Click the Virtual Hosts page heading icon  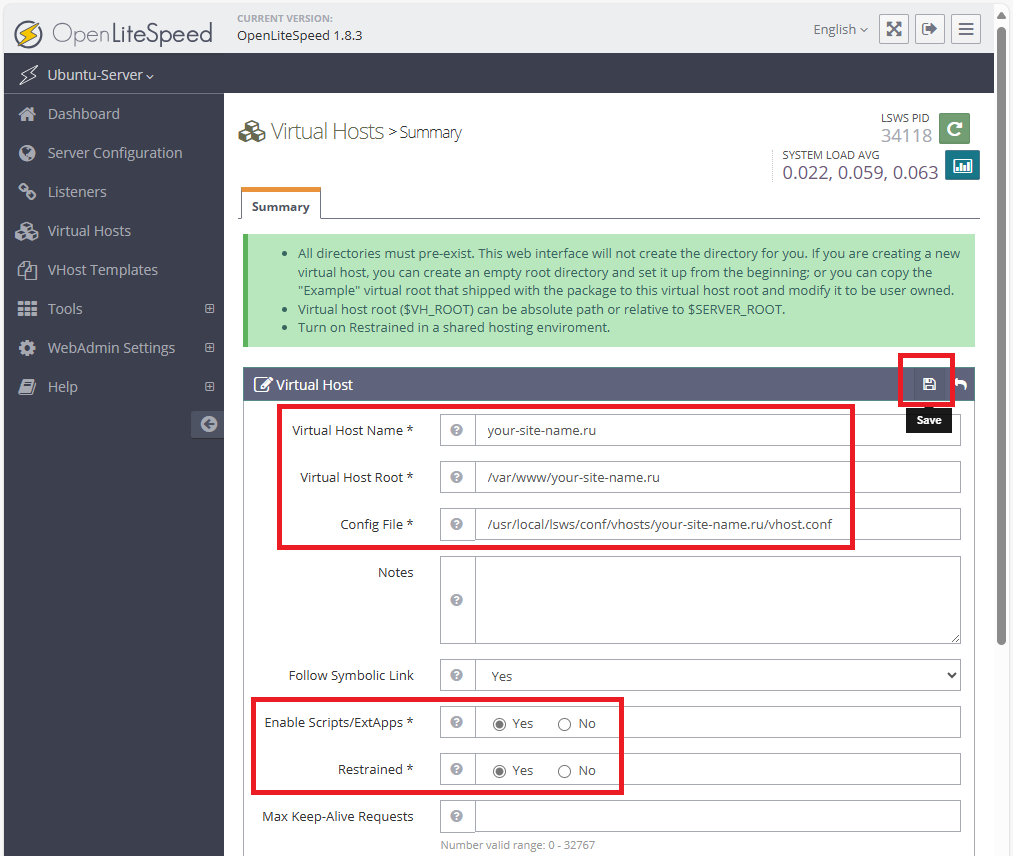[251, 132]
